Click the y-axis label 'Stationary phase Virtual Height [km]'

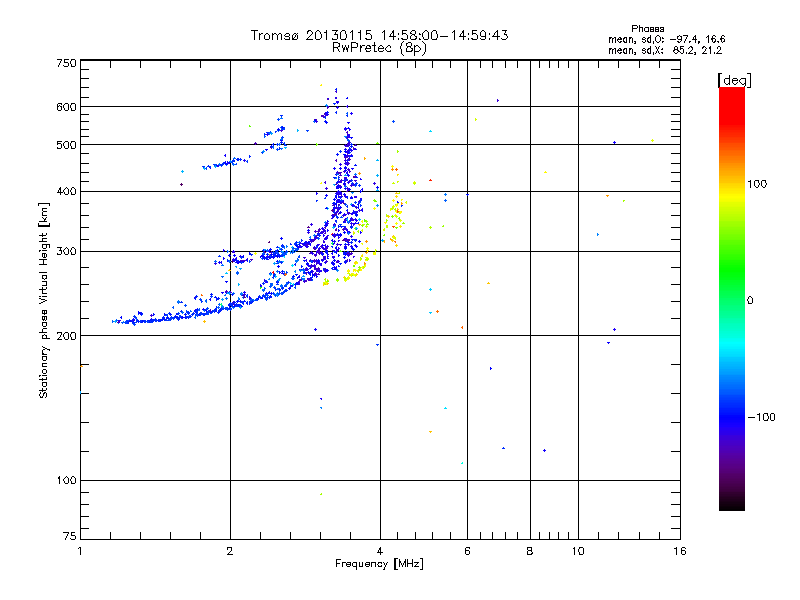(43, 300)
